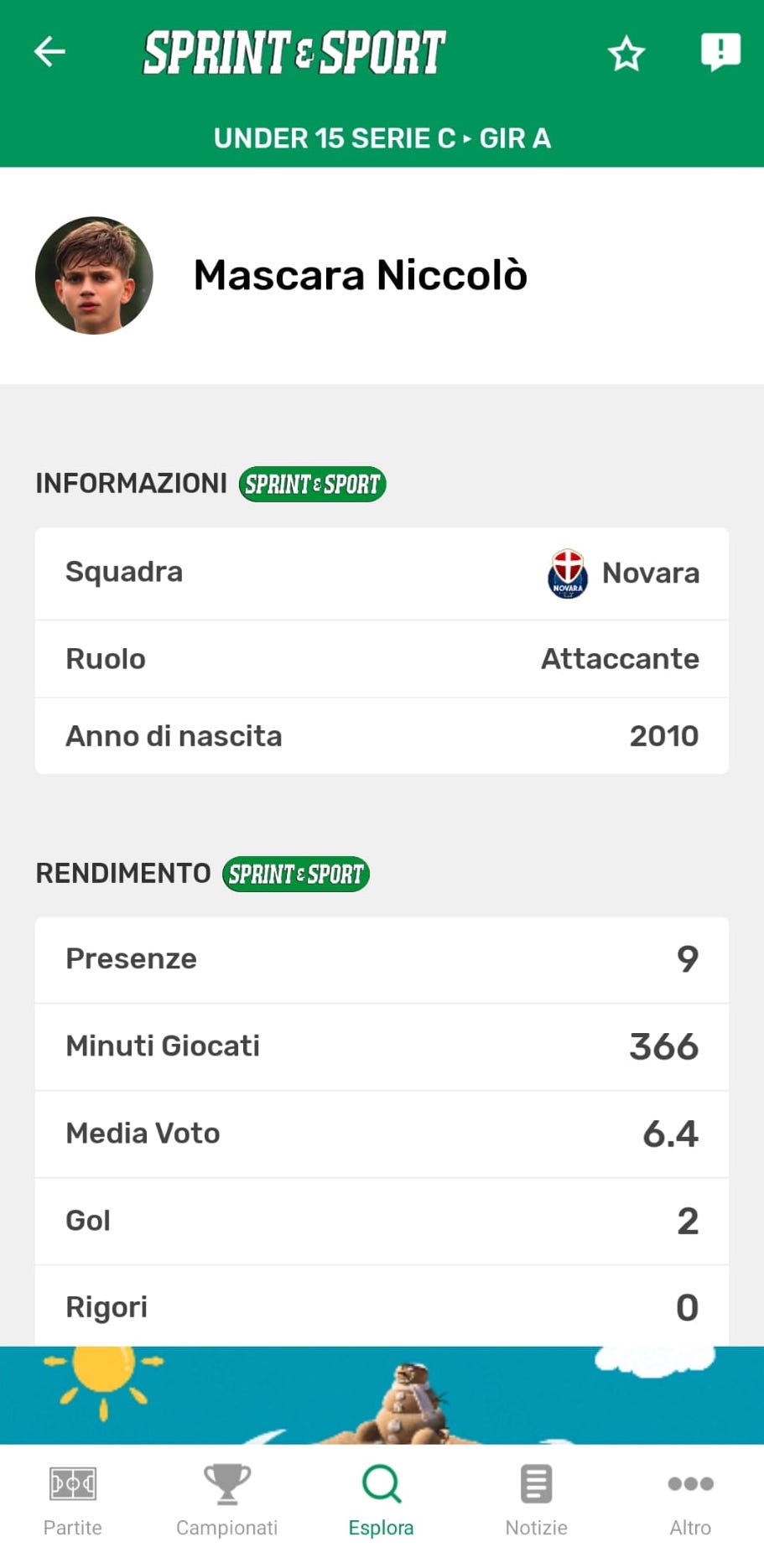This screenshot has width=764, height=1568.
Task: Tap the Sprint e Sport badge beside Rendimento
Action: [295, 875]
